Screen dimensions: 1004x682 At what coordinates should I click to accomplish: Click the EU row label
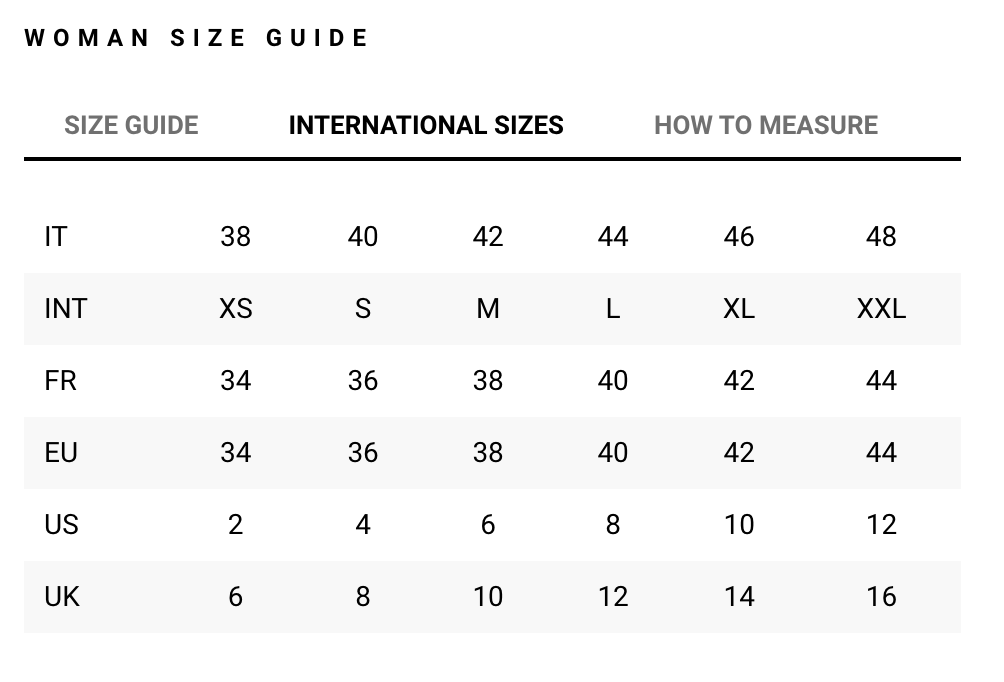pyautogui.click(x=61, y=453)
